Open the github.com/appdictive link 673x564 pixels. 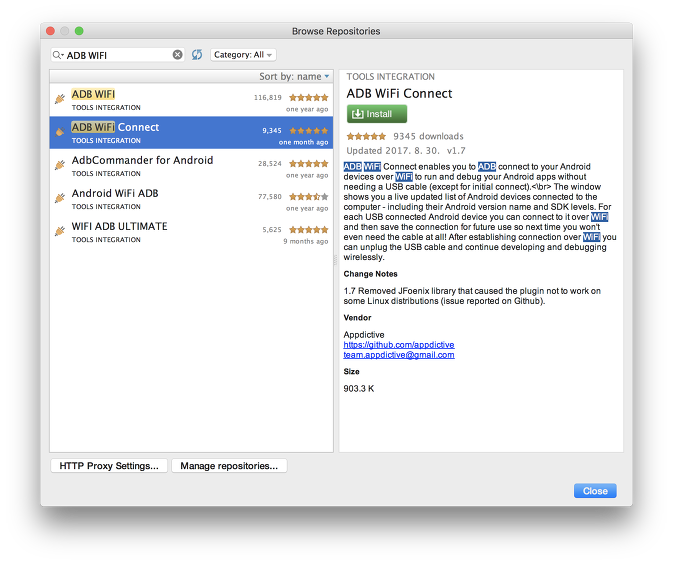[399, 345]
